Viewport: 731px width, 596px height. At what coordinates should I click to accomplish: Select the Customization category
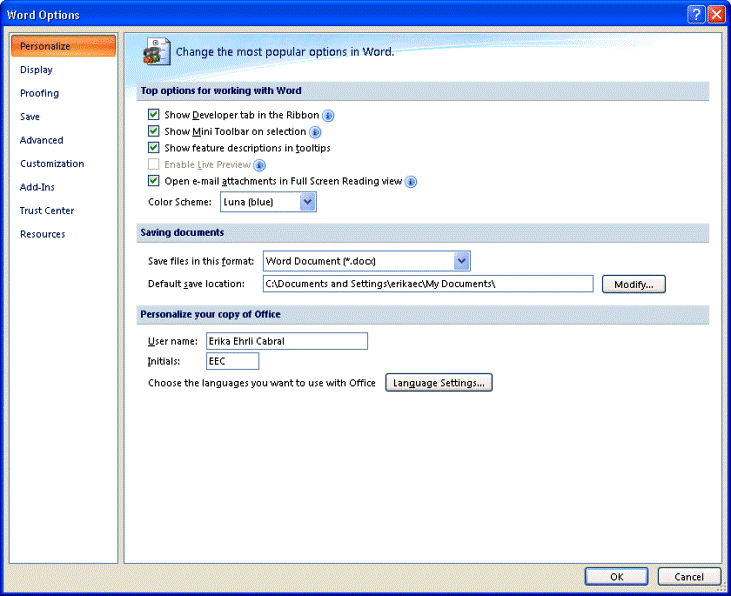pyautogui.click(x=52, y=164)
